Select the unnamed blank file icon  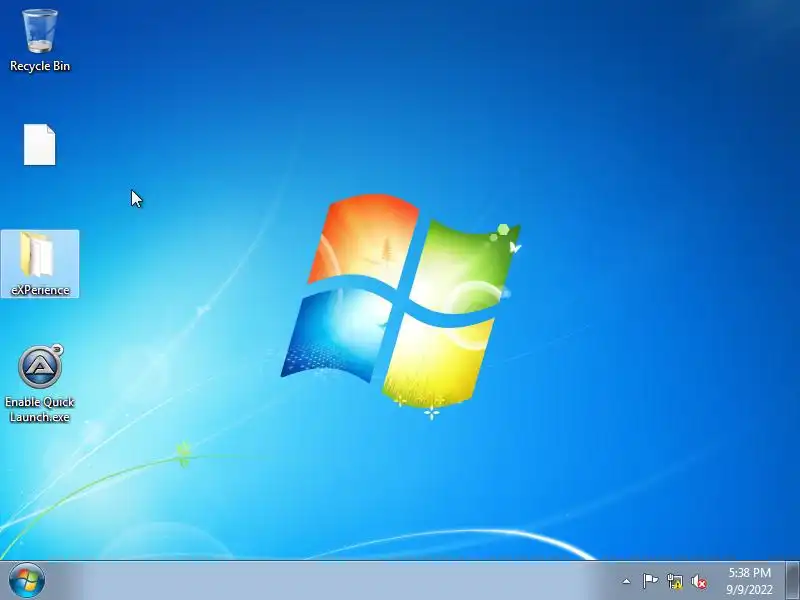coord(40,144)
